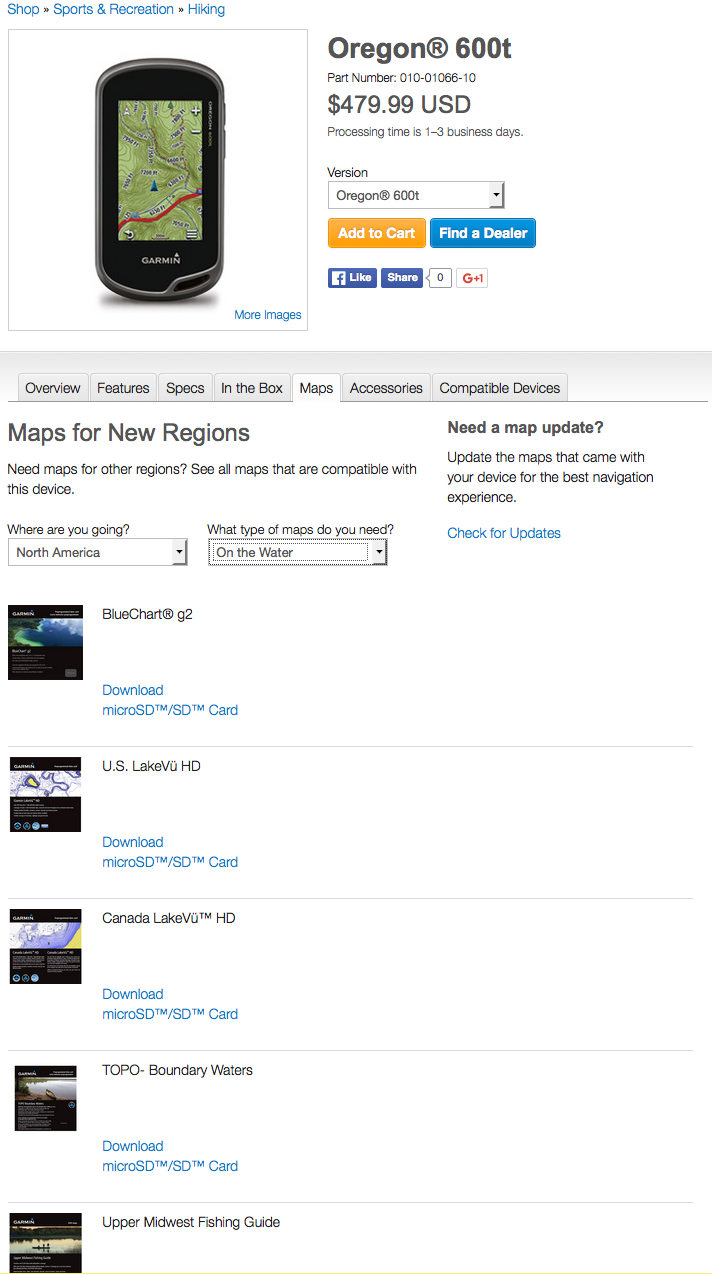
Task: Open the Canada LakeVü HD thumbnail
Action: [x=45, y=946]
